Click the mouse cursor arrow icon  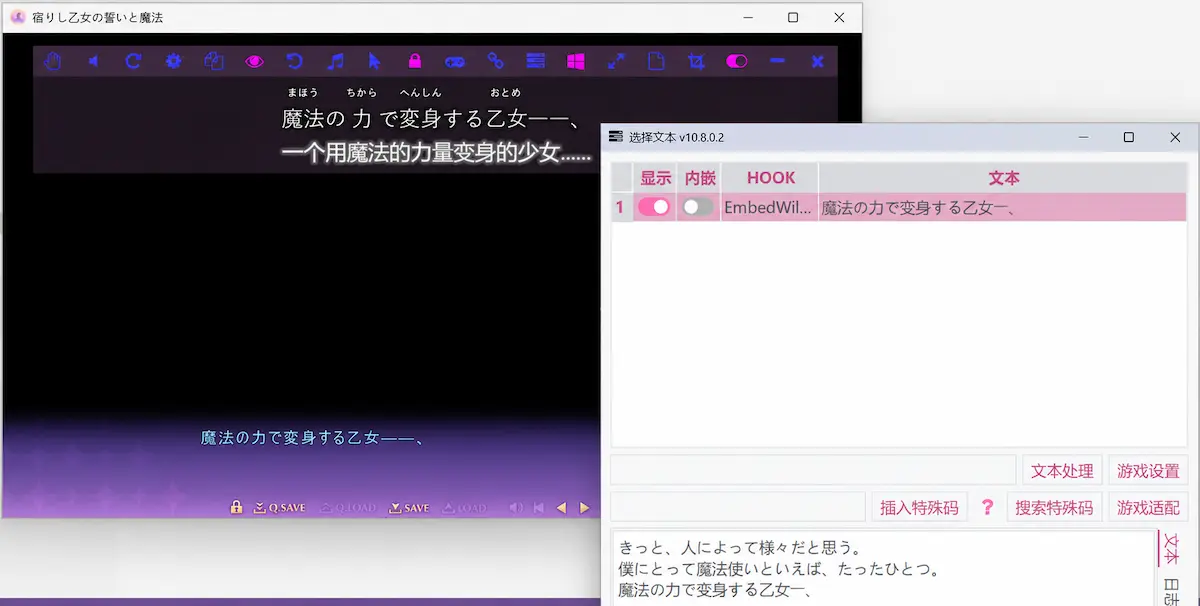(375, 62)
